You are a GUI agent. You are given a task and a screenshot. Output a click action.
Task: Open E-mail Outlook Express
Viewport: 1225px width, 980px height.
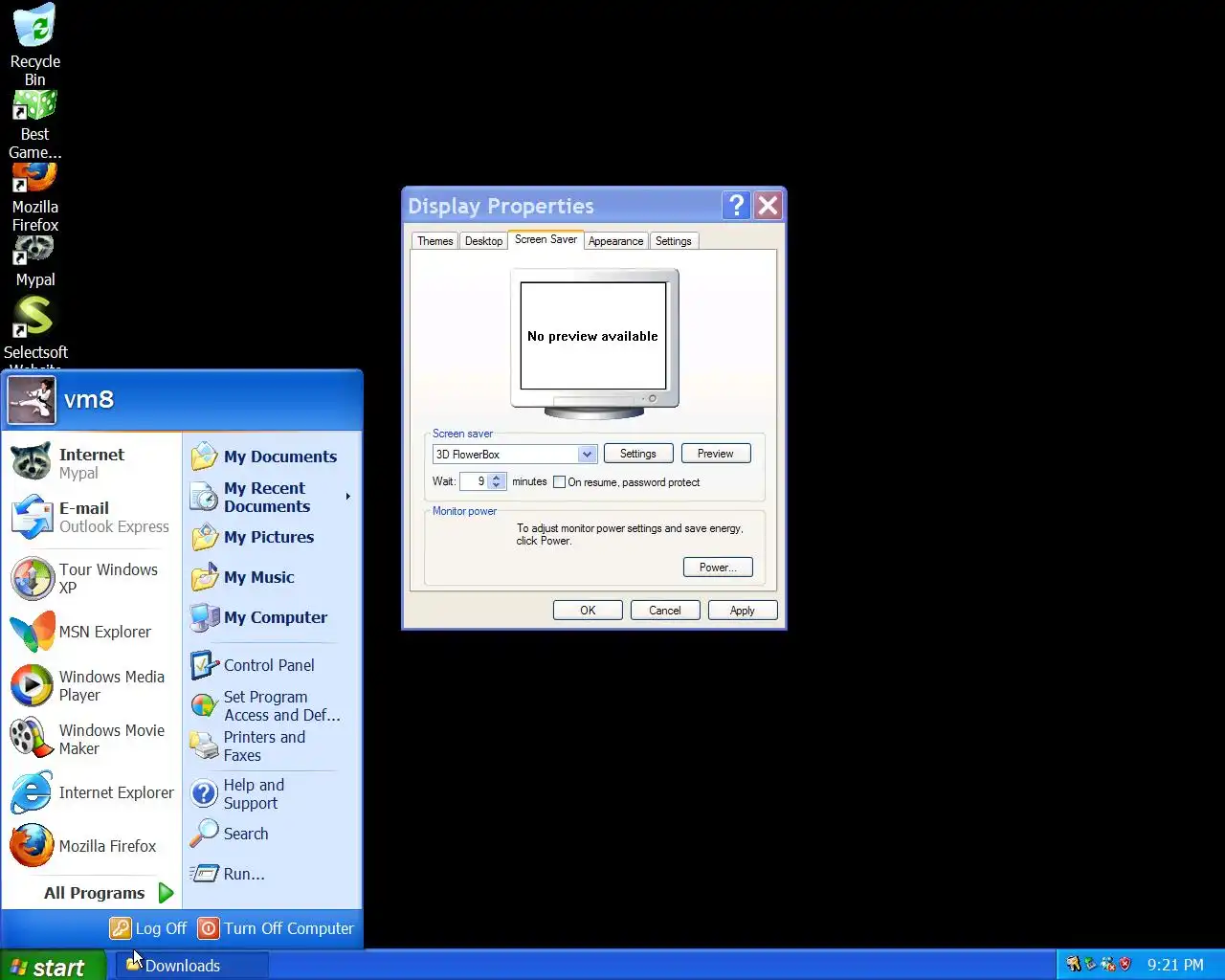[x=92, y=517]
